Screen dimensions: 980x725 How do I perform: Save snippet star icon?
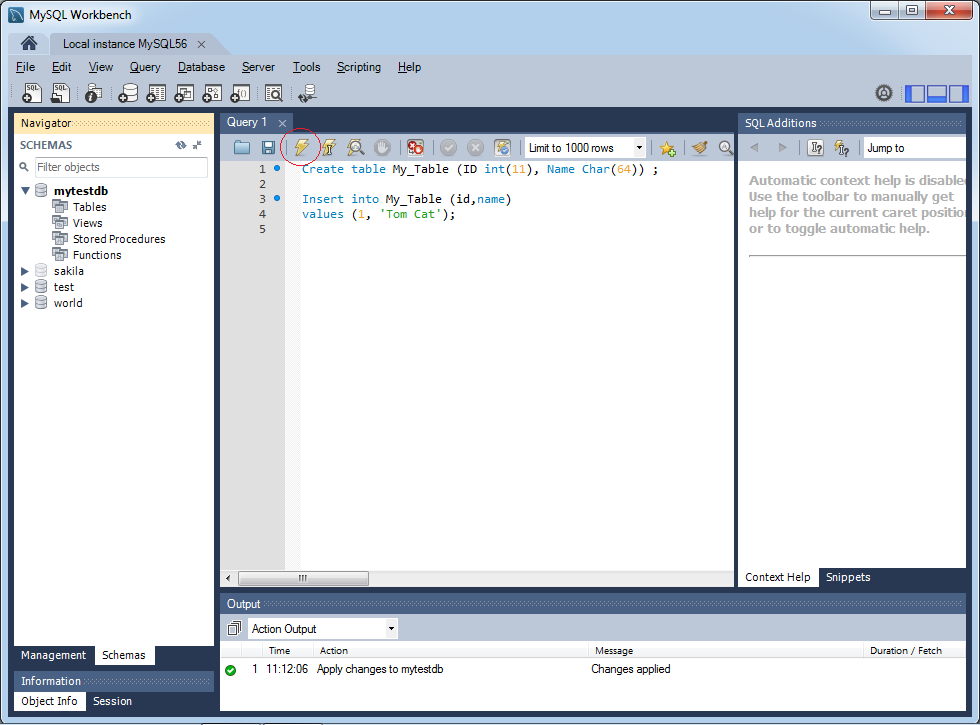(668, 148)
